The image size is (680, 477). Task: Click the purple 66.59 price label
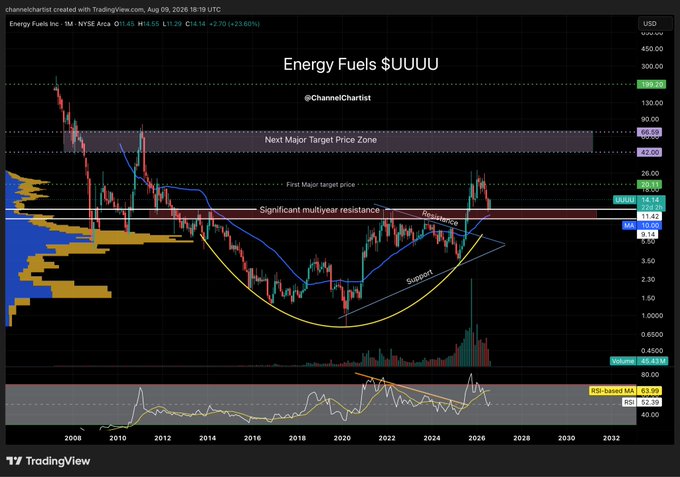tap(649, 132)
